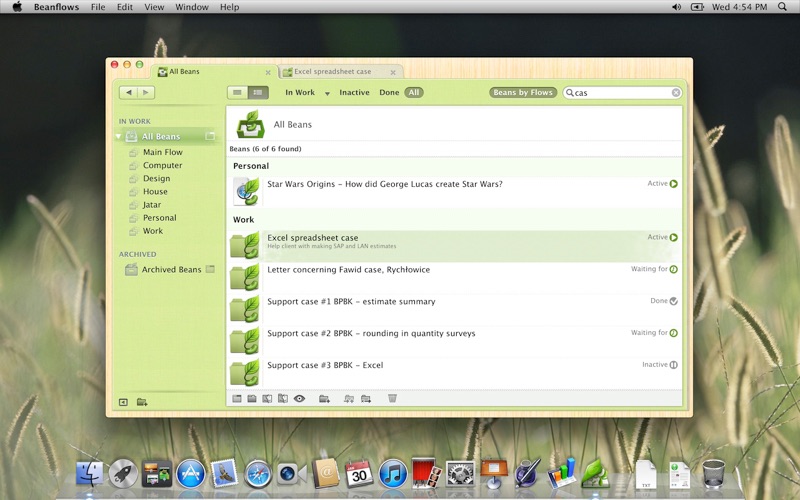Click the All Beans inbox icon in header
The height and width of the screenshot is (500, 800).
pos(251,124)
